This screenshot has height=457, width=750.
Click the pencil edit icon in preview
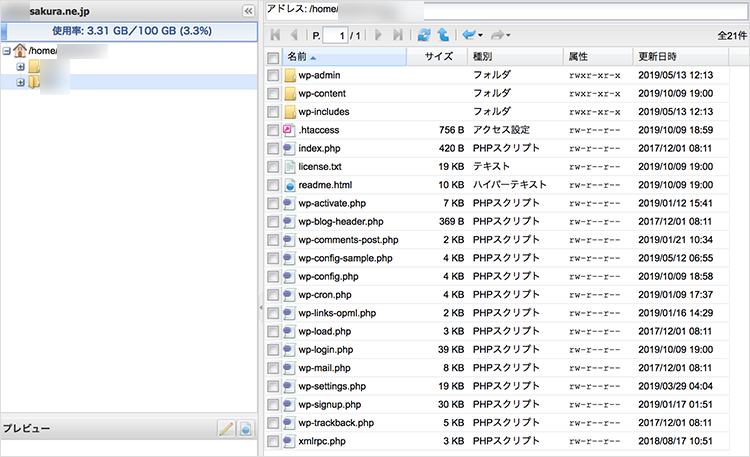click(x=227, y=428)
